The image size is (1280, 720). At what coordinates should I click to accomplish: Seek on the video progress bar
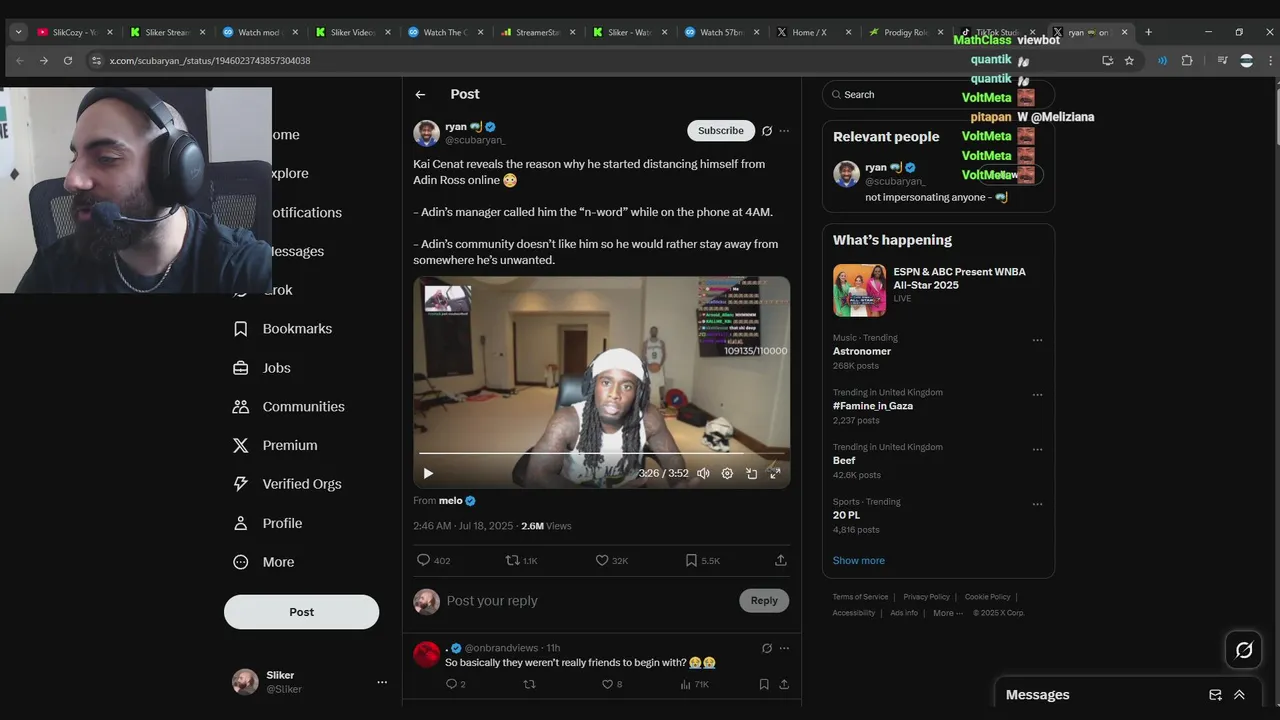click(x=601, y=454)
